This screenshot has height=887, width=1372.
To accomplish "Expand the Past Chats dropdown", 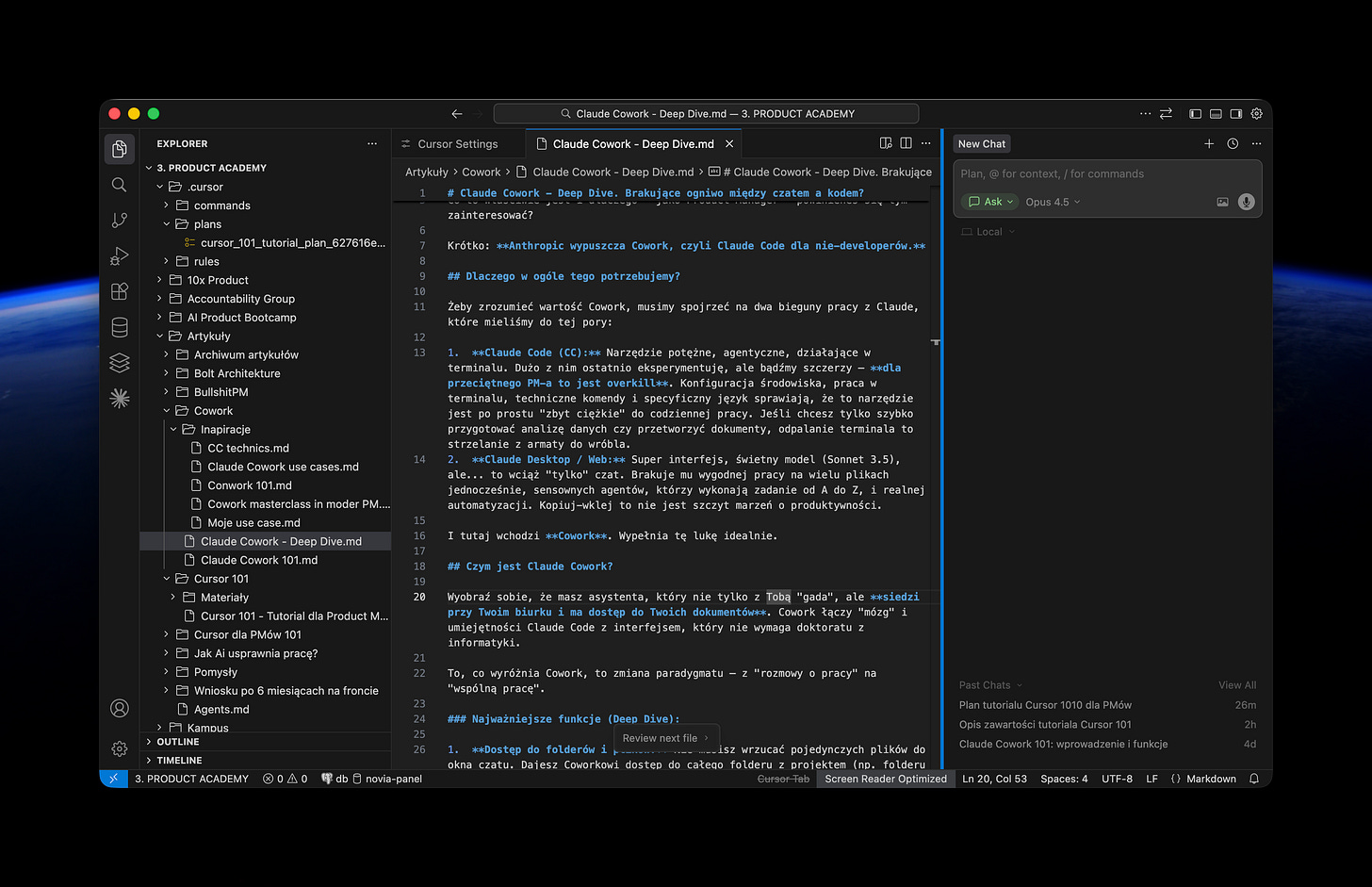I will (990, 685).
